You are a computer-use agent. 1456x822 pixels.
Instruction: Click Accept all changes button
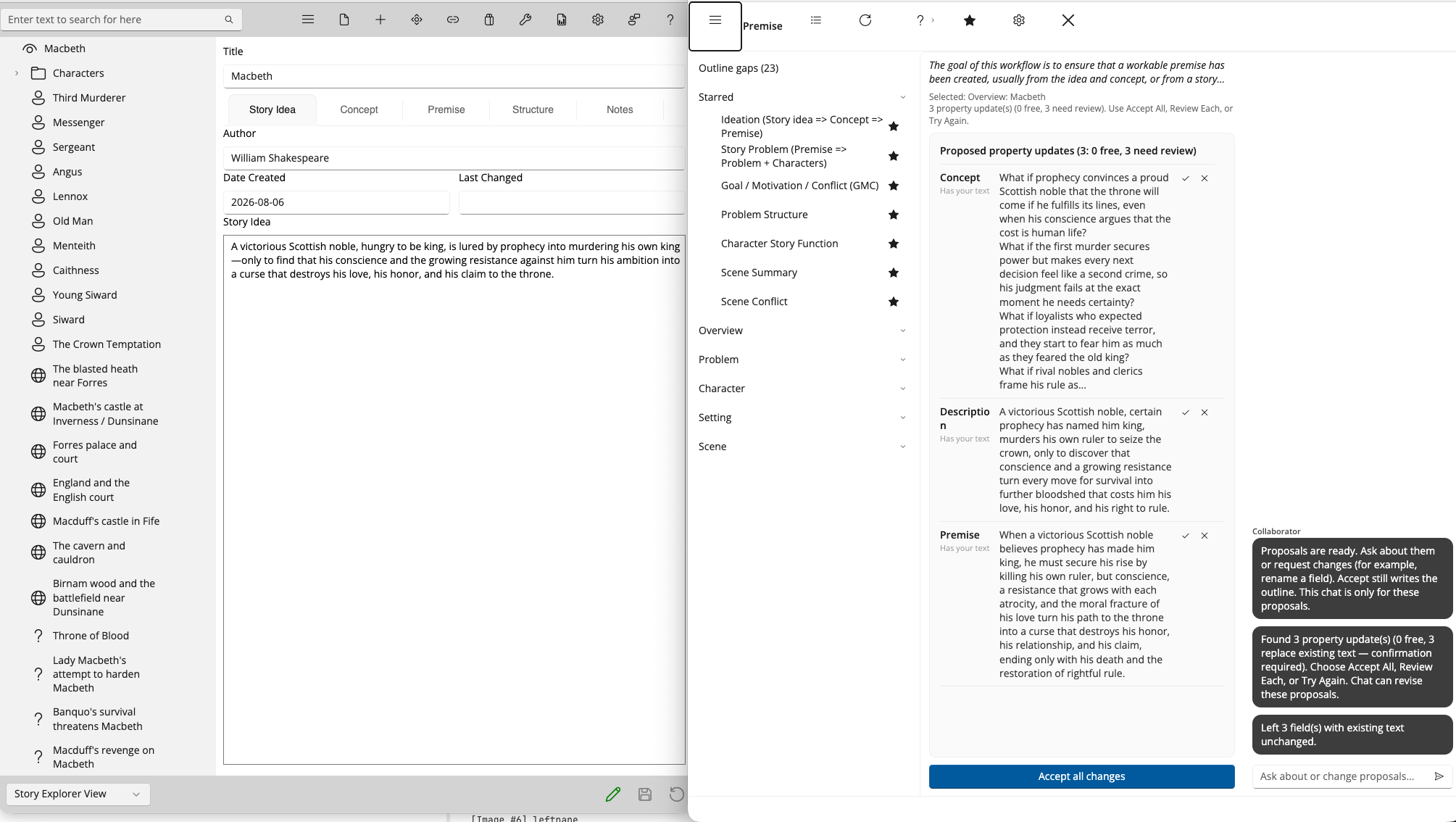tap(1081, 776)
